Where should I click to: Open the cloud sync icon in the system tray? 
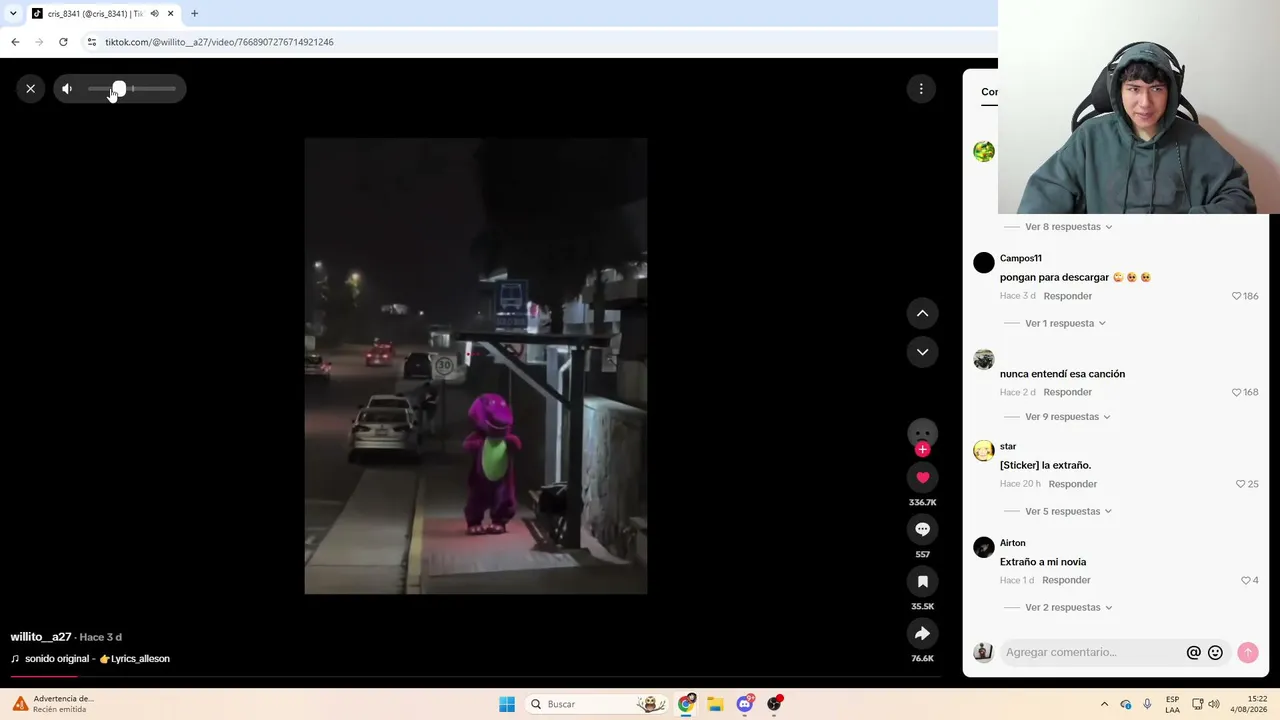coord(1126,704)
